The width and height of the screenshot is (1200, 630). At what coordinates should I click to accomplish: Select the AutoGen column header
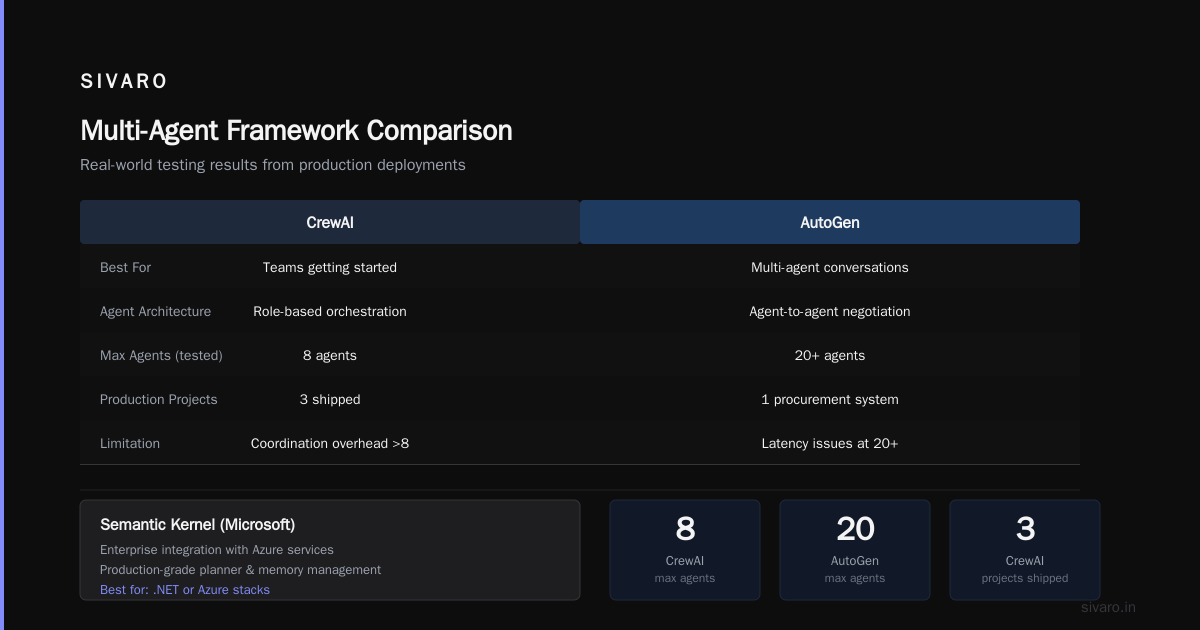(830, 222)
